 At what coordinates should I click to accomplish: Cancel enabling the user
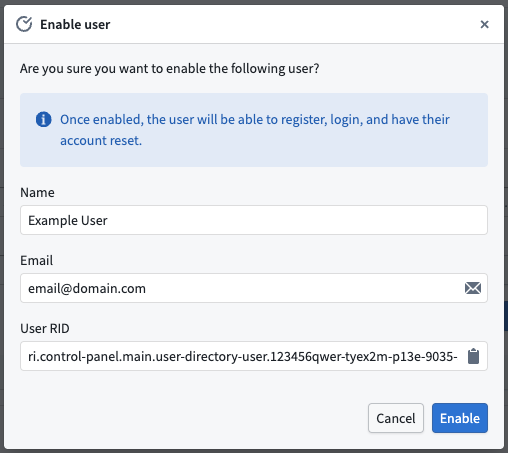pyautogui.click(x=396, y=418)
